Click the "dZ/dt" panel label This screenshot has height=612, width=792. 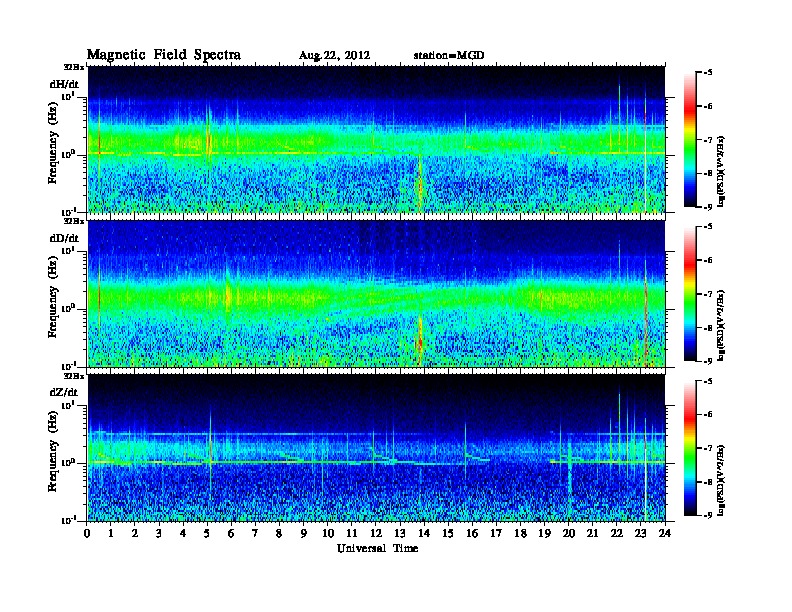point(64,392)
